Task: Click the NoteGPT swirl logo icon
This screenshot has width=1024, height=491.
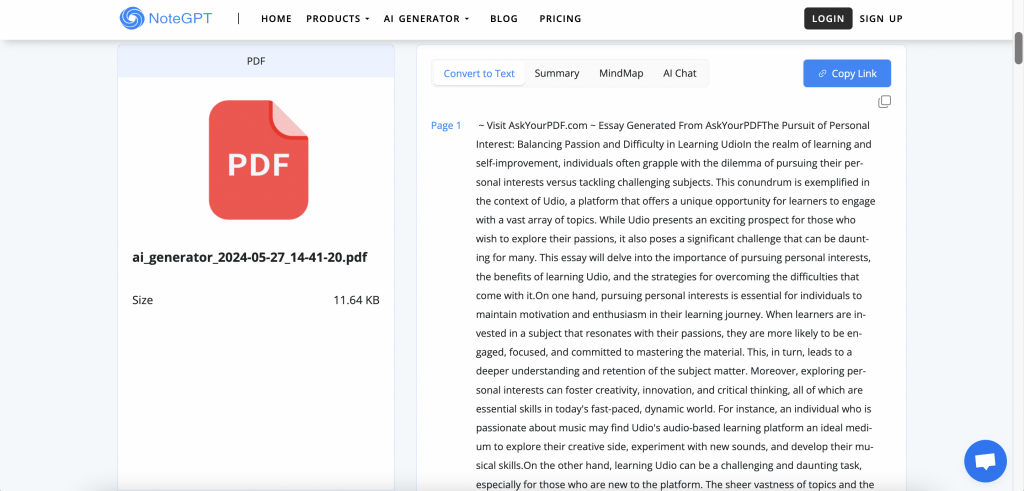Action: click(x=131, y=18)
